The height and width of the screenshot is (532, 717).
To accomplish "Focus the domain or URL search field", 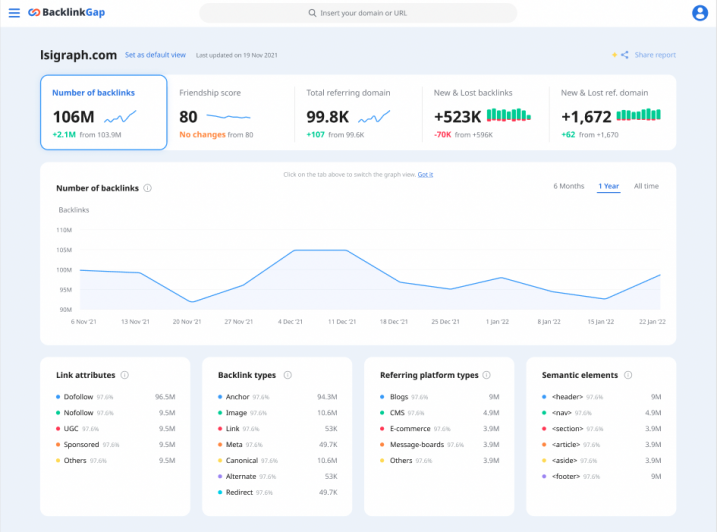I will (358, 13).
